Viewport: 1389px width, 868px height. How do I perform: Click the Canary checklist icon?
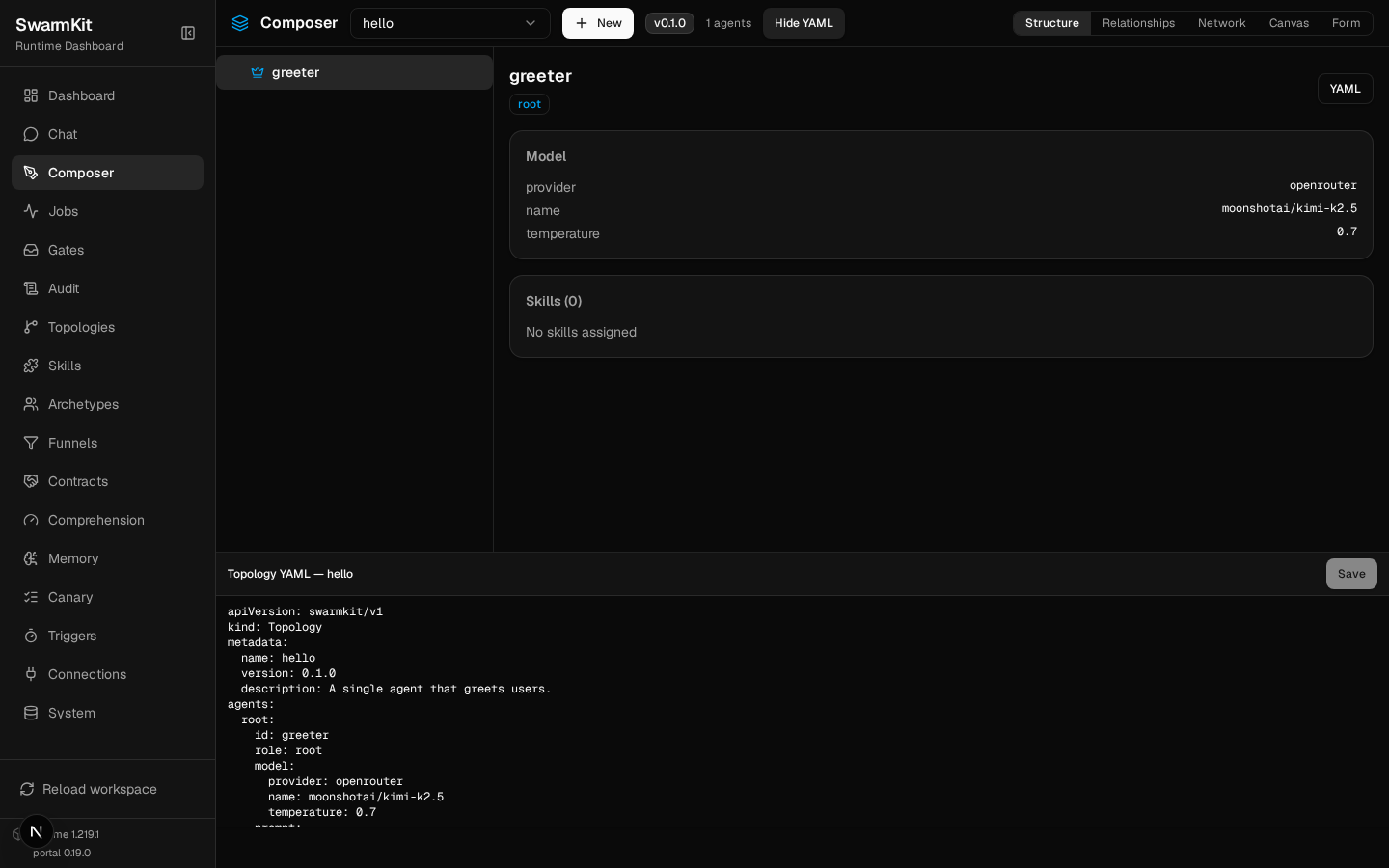click(31, 597)
